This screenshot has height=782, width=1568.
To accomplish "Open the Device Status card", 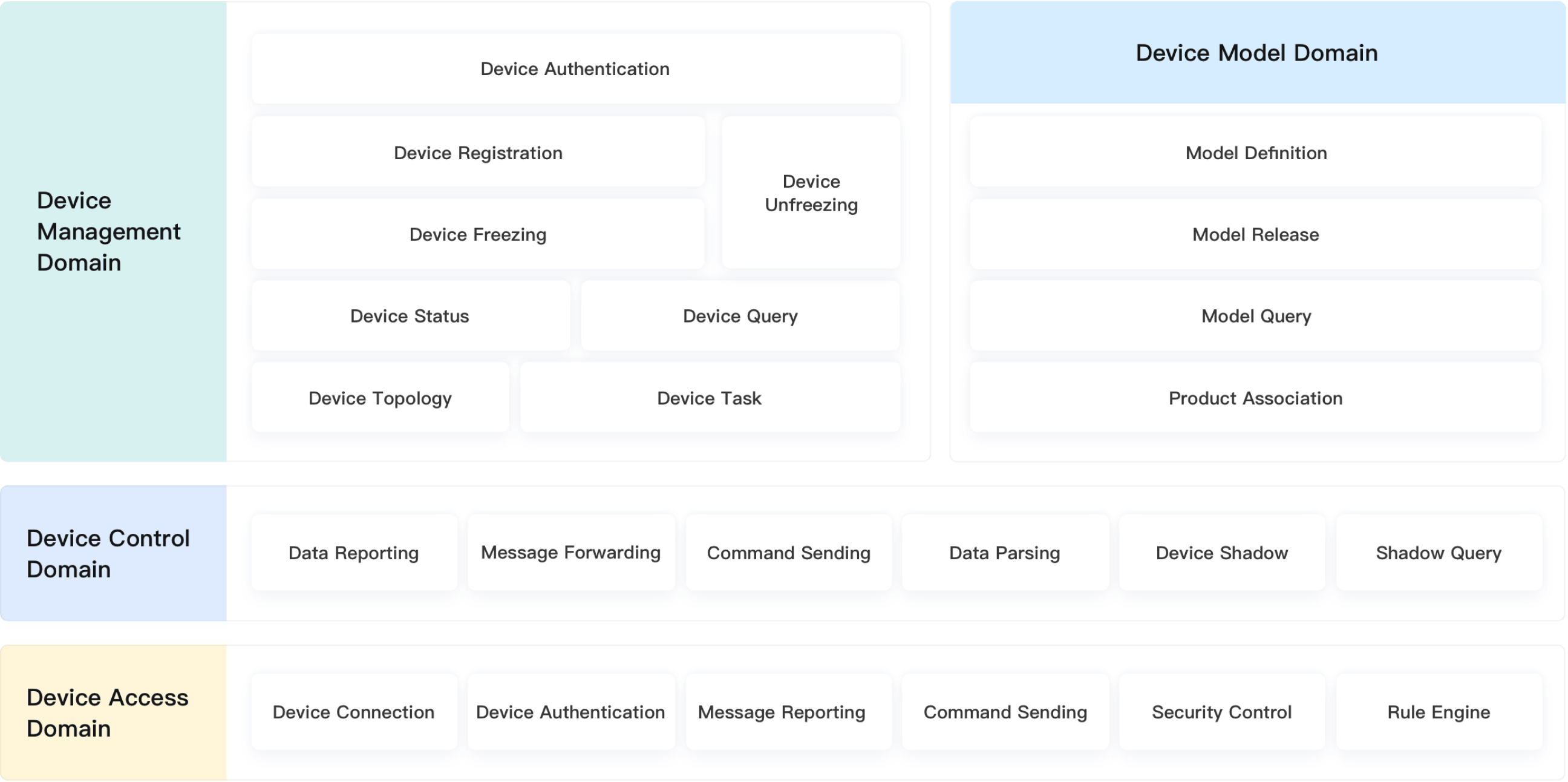I will coord(410,315).
